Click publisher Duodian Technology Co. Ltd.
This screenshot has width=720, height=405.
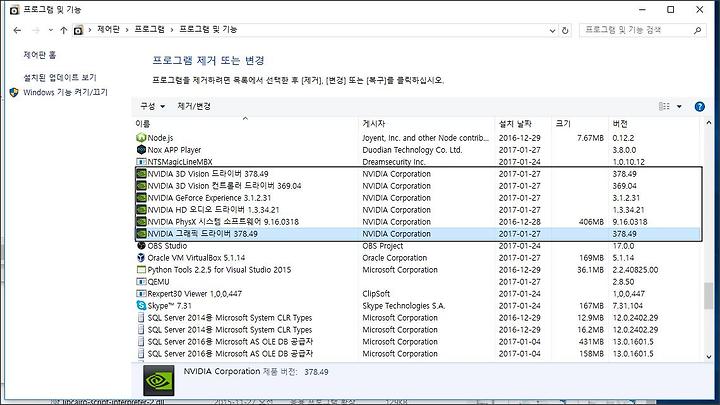[412, 150]
